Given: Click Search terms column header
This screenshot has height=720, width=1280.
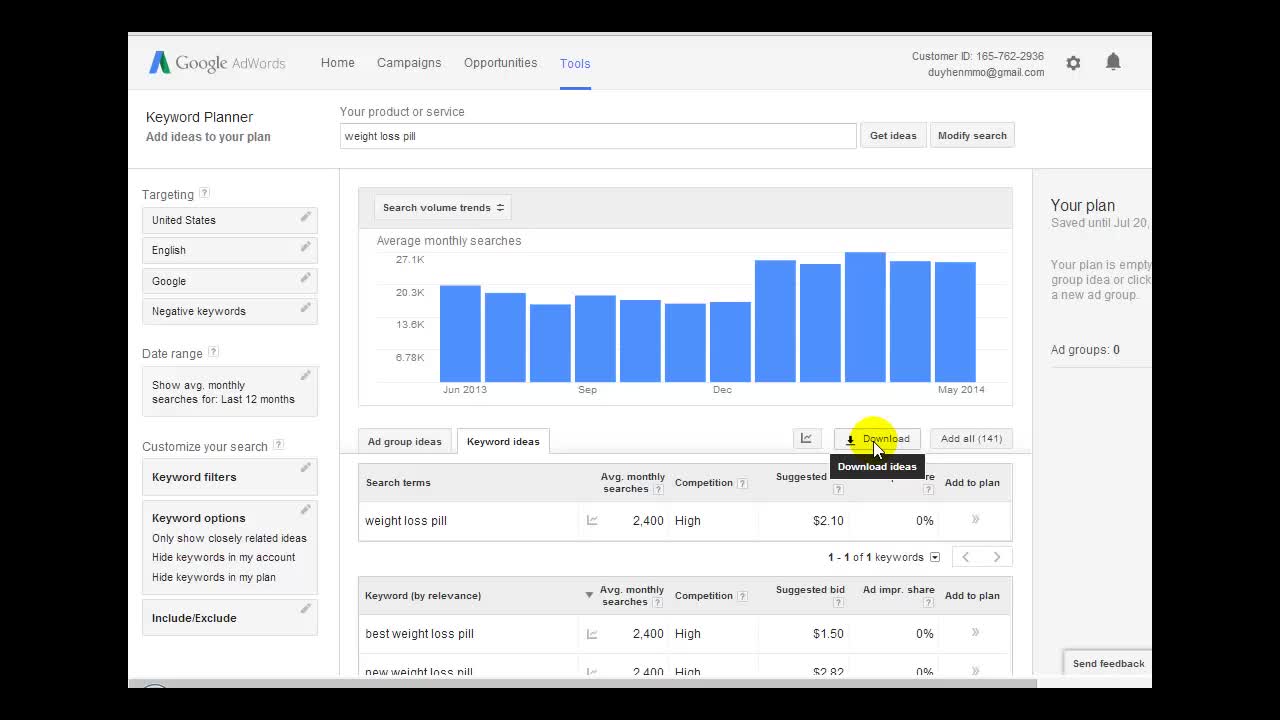Looking at the screenshot, I should pos(398,482).
